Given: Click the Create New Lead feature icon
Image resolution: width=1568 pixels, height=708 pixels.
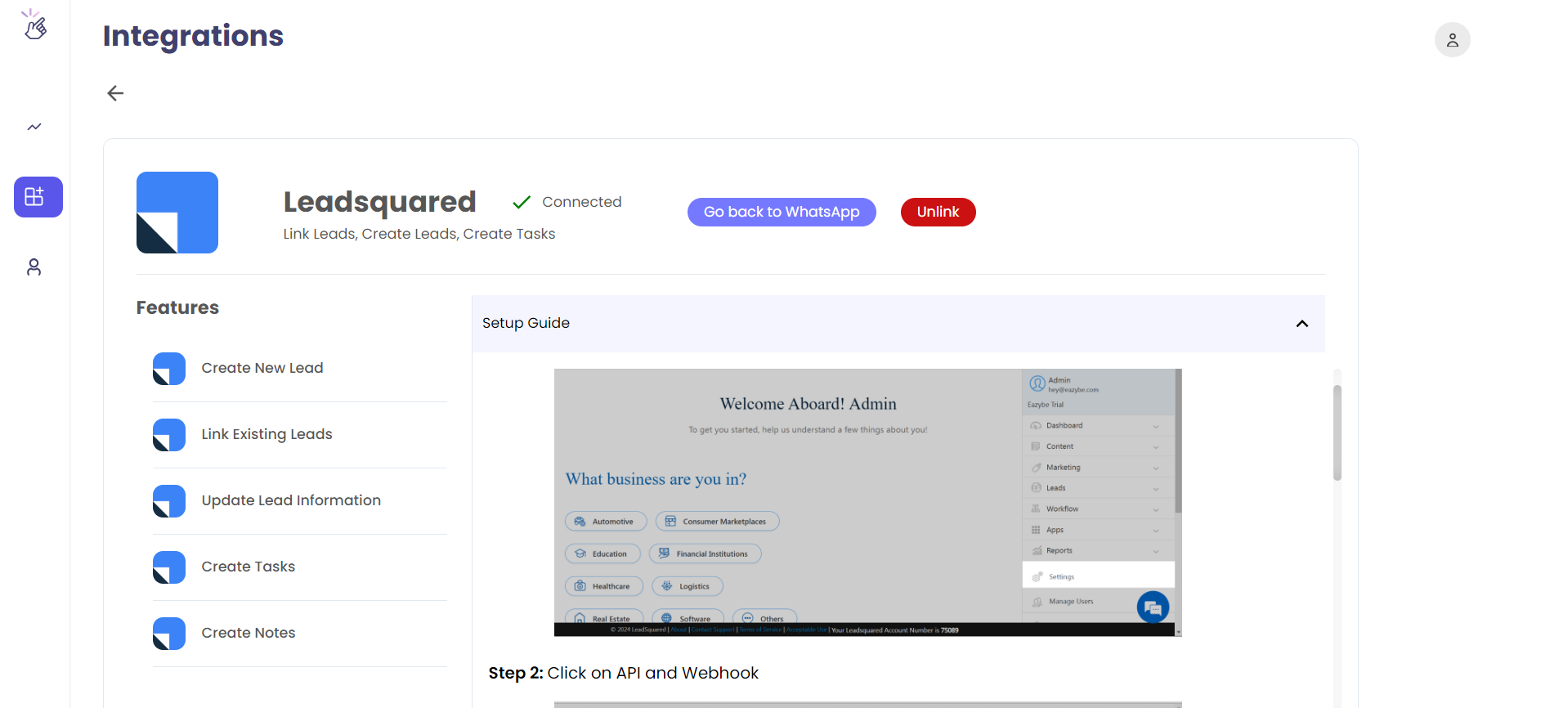Looking at the screenshot, I should tap(169, 369).
